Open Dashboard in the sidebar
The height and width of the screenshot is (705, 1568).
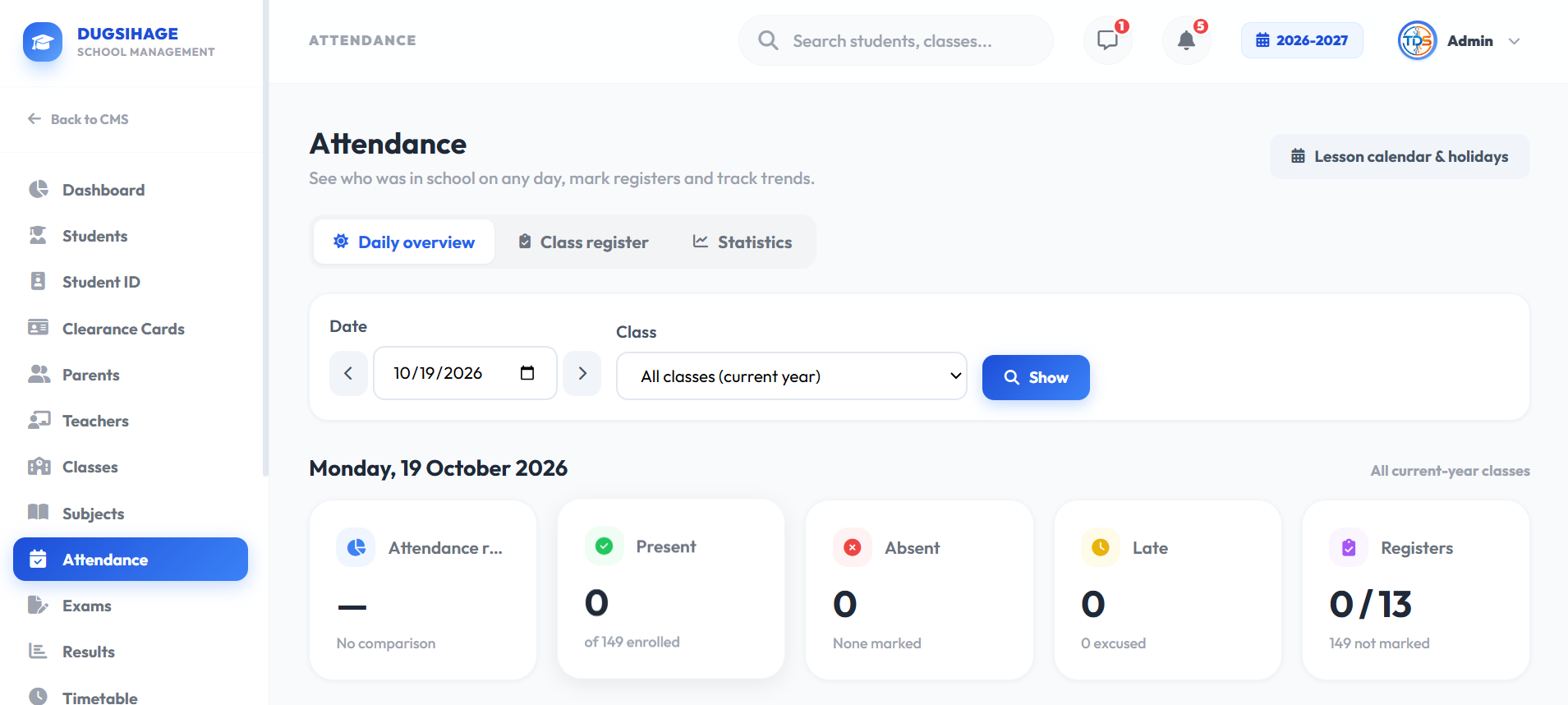[131, 190]
